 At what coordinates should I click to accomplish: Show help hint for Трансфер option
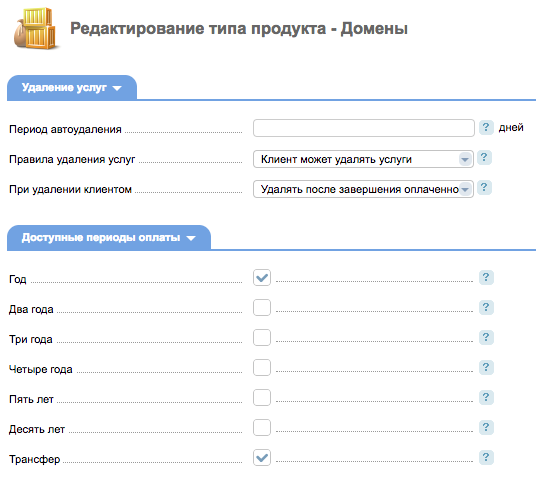click(x=486, y=457)
